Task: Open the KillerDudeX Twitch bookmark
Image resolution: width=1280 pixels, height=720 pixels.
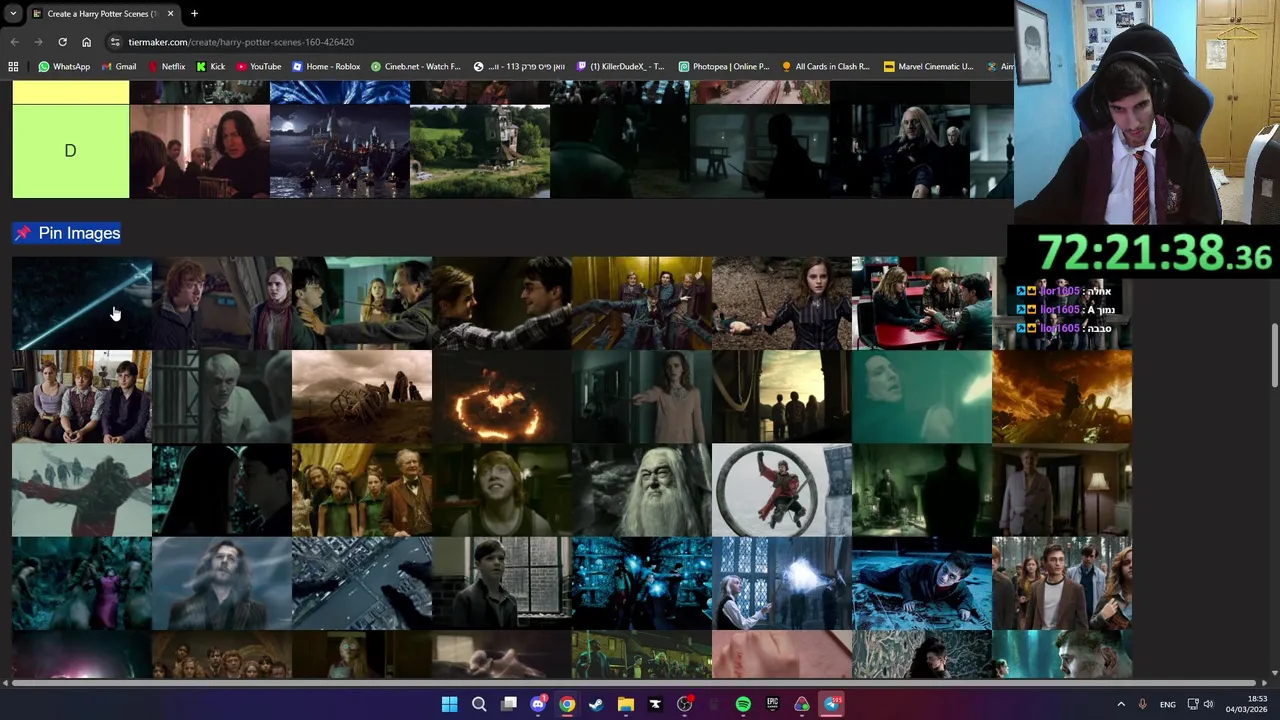Action: [620, 66]
